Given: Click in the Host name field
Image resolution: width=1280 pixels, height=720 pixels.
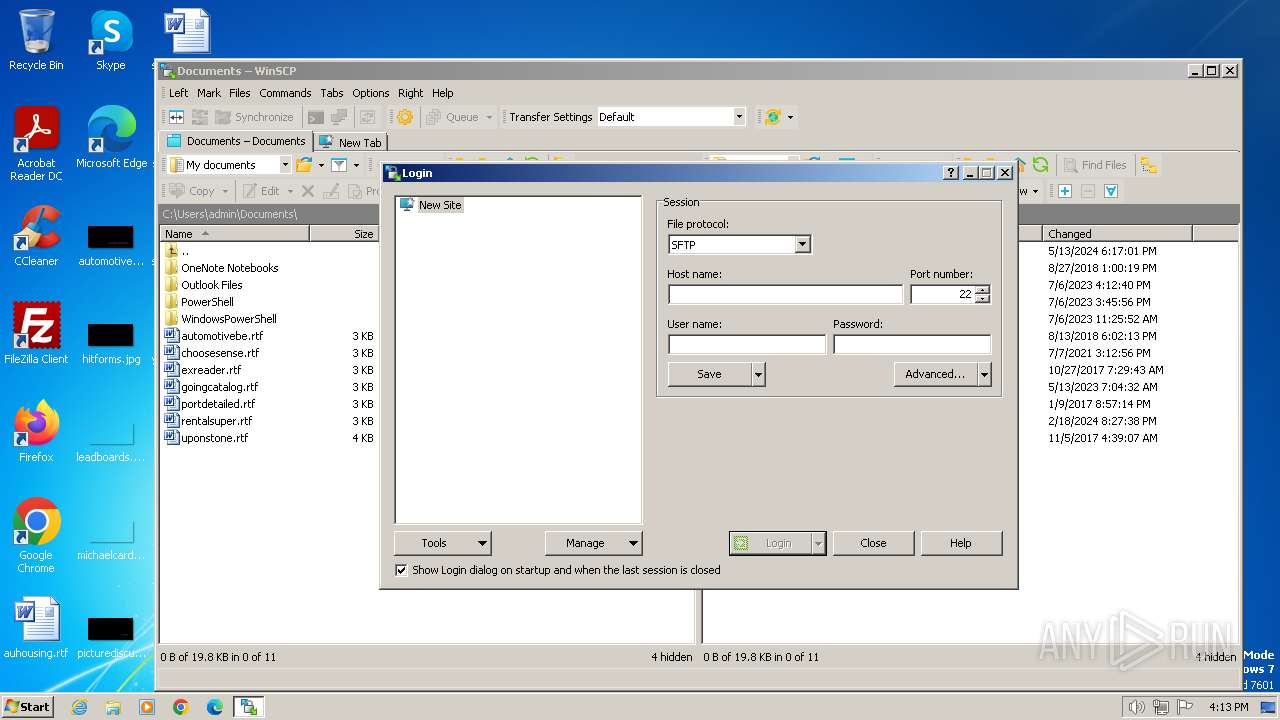Looking at the screenshot, I should (x=785, y=294).
